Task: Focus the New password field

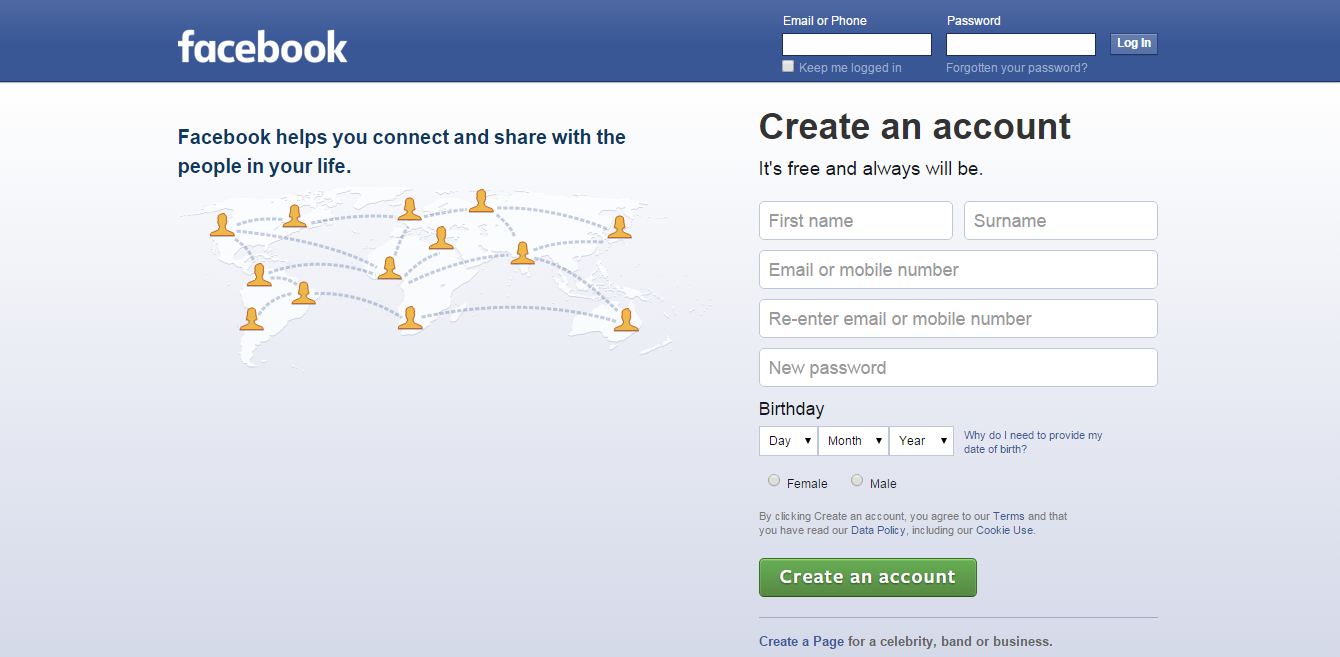Action: 958,368
